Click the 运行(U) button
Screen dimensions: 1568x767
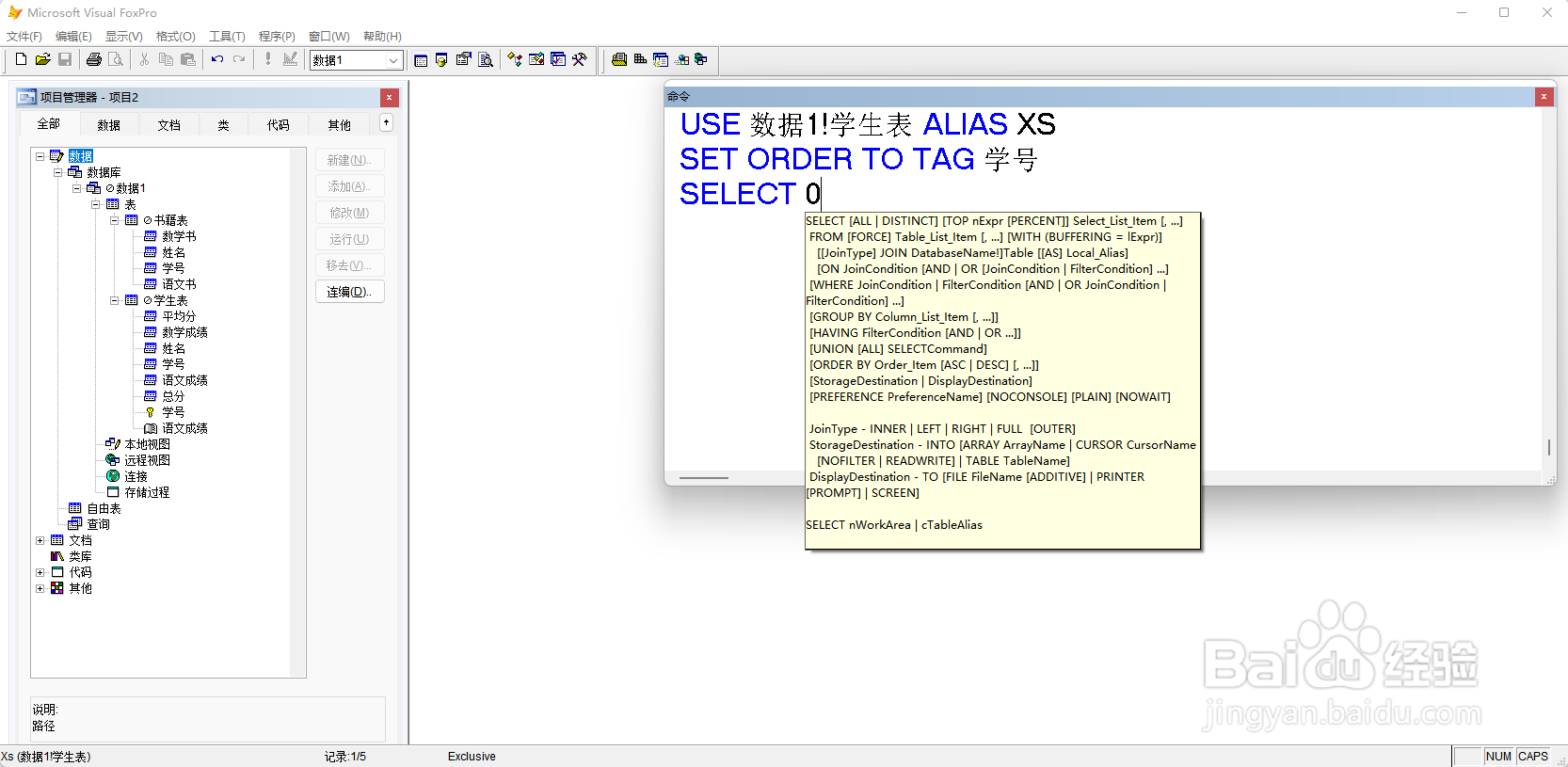[x=349, y=239]
